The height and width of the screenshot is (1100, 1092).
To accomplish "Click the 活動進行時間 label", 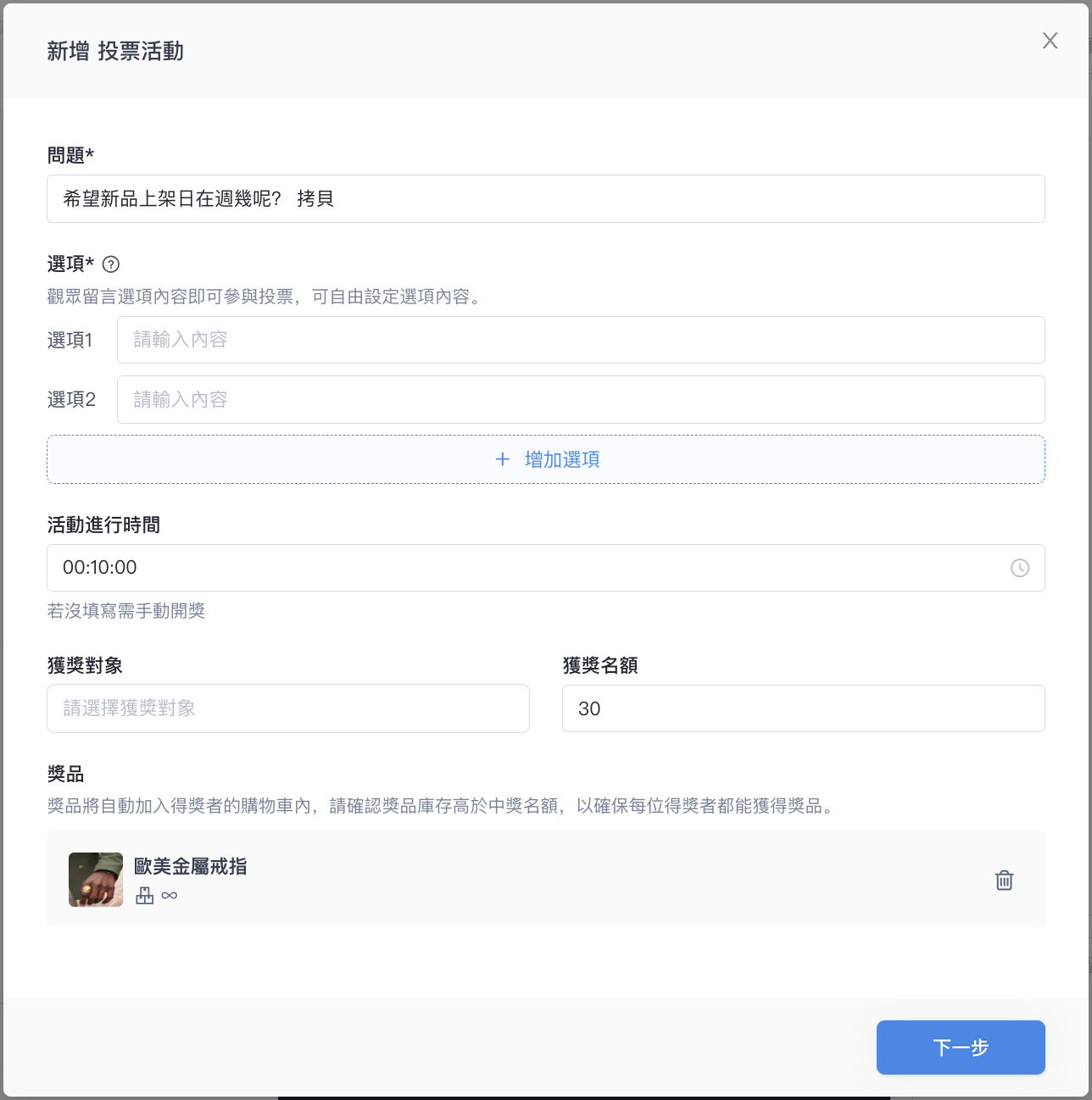I will coord(103,525).
